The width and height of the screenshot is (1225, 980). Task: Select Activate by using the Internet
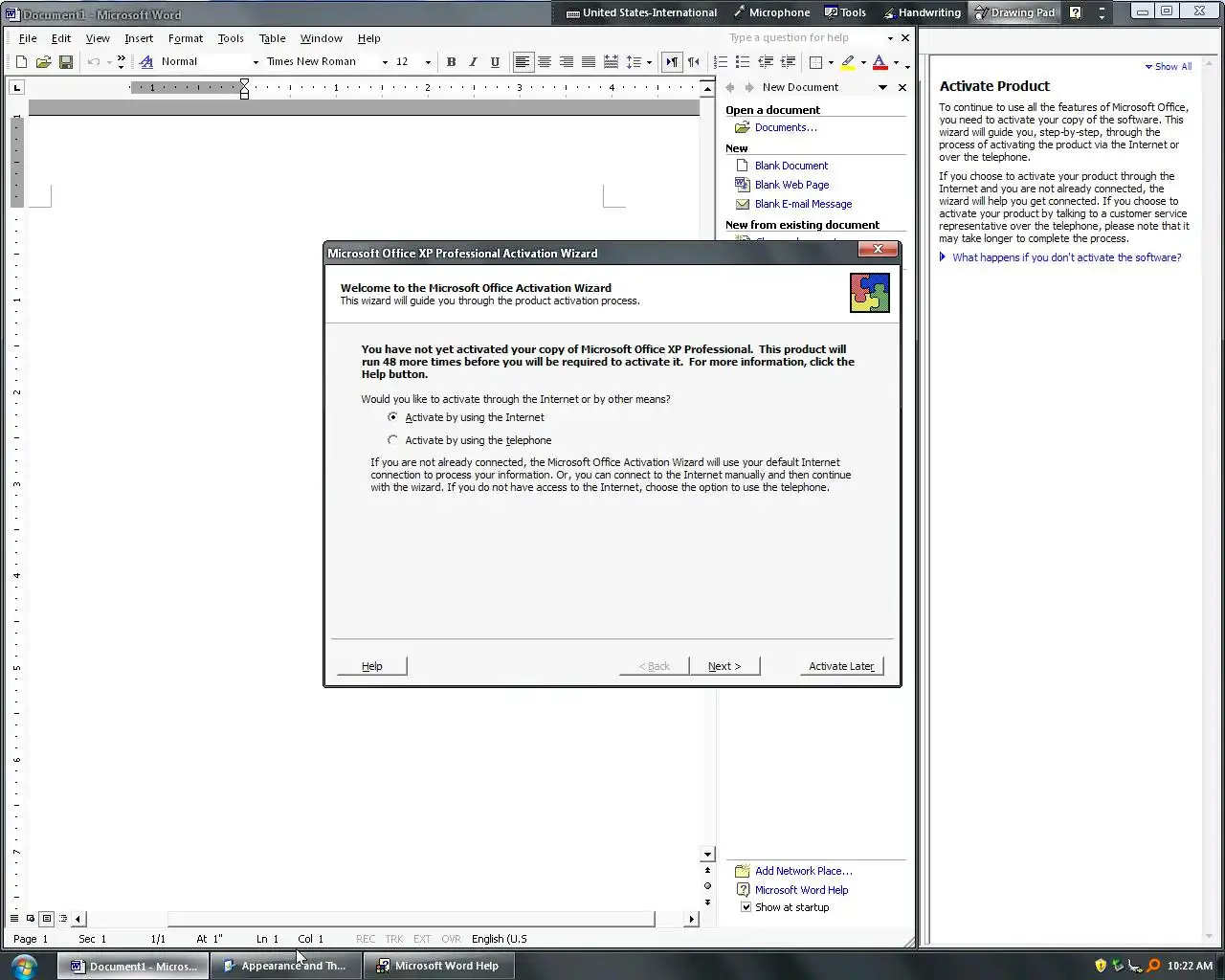[392, 417]
